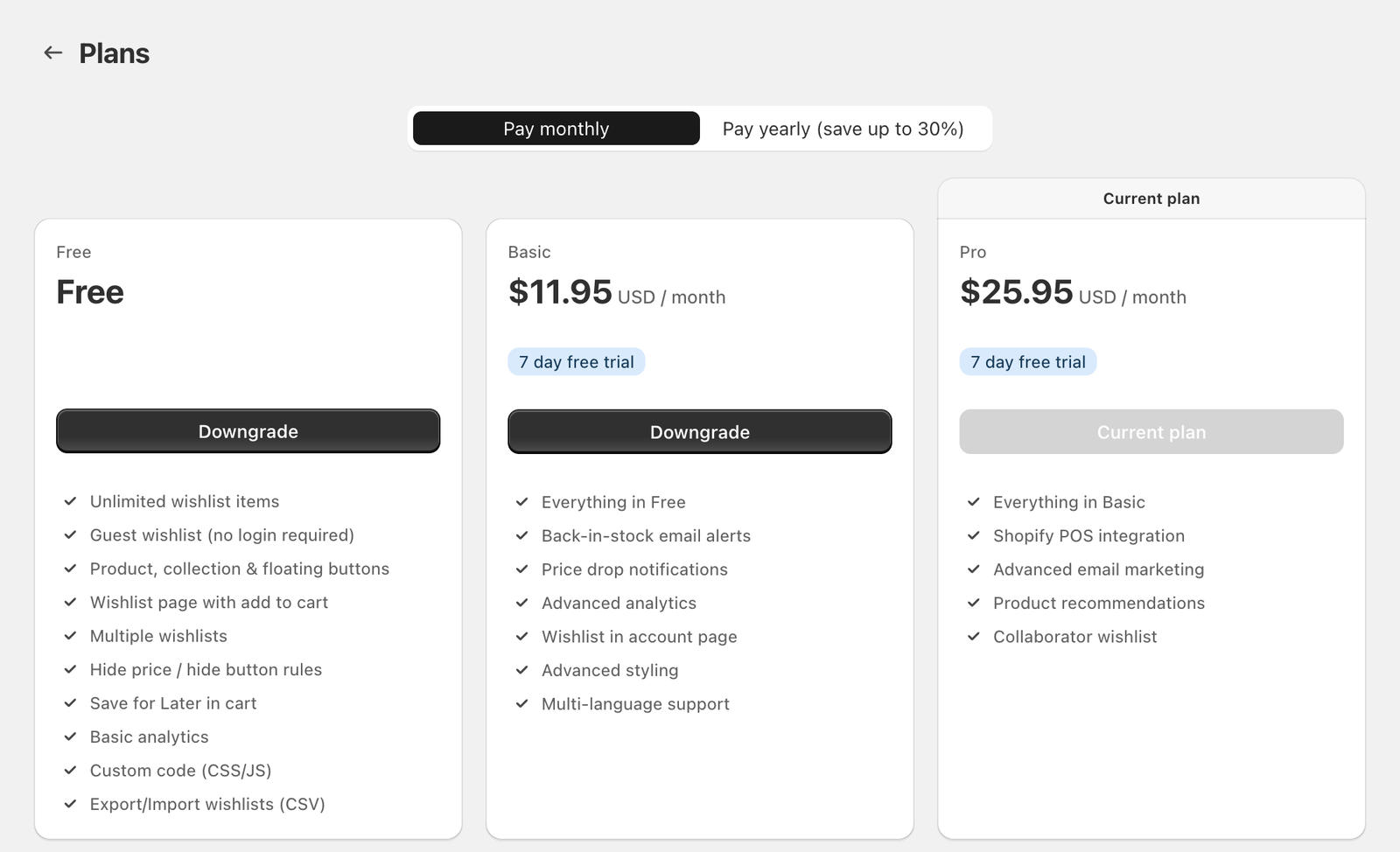Click the Back-in-stock email alerts feature
This screenshot has height=852, width=1400.
646,535
